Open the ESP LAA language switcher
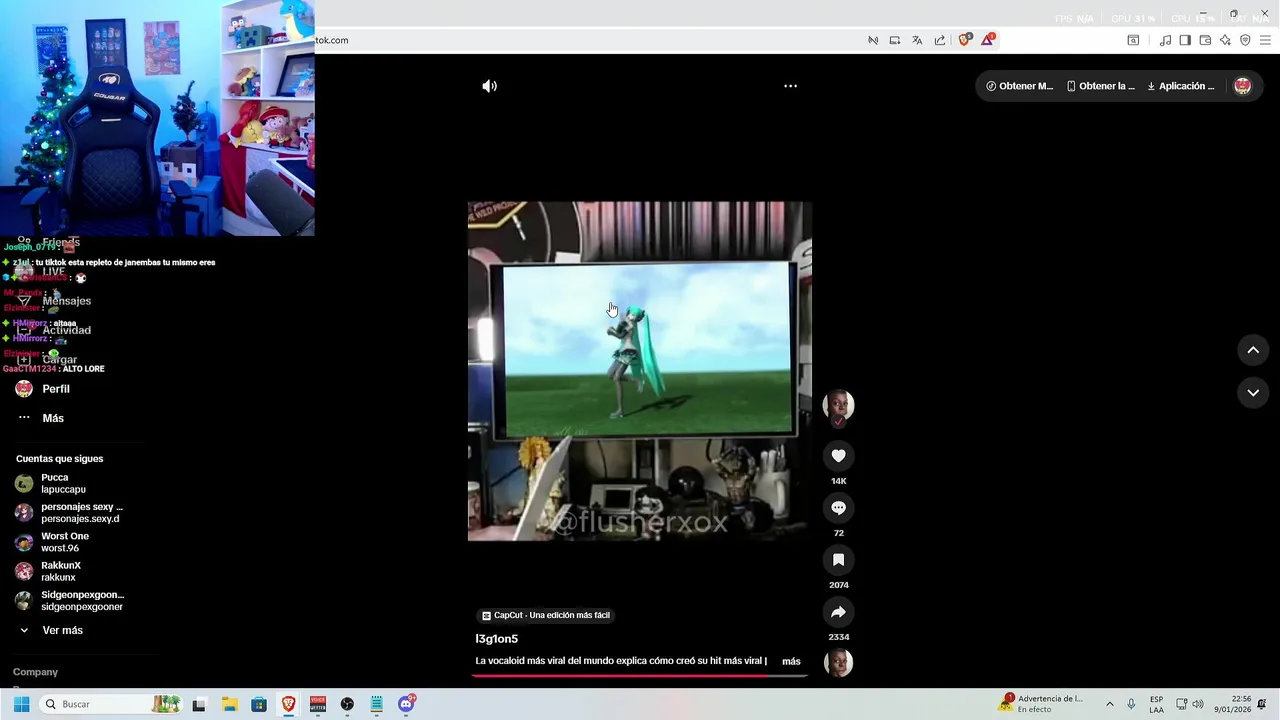The image size is (1280, 720). coord(1156,704)
